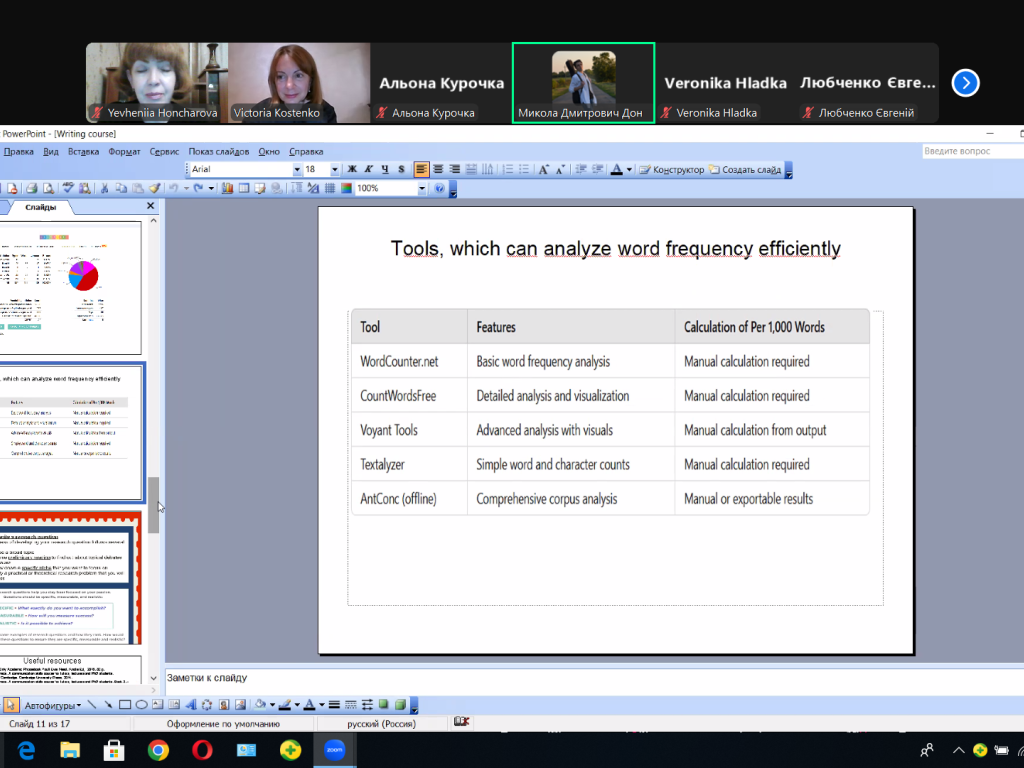
Task: Click the Создать слайд button
Action: (745, 170)
